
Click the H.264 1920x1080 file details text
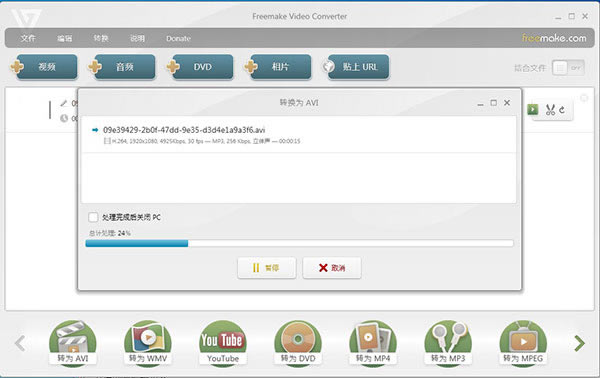206,141
